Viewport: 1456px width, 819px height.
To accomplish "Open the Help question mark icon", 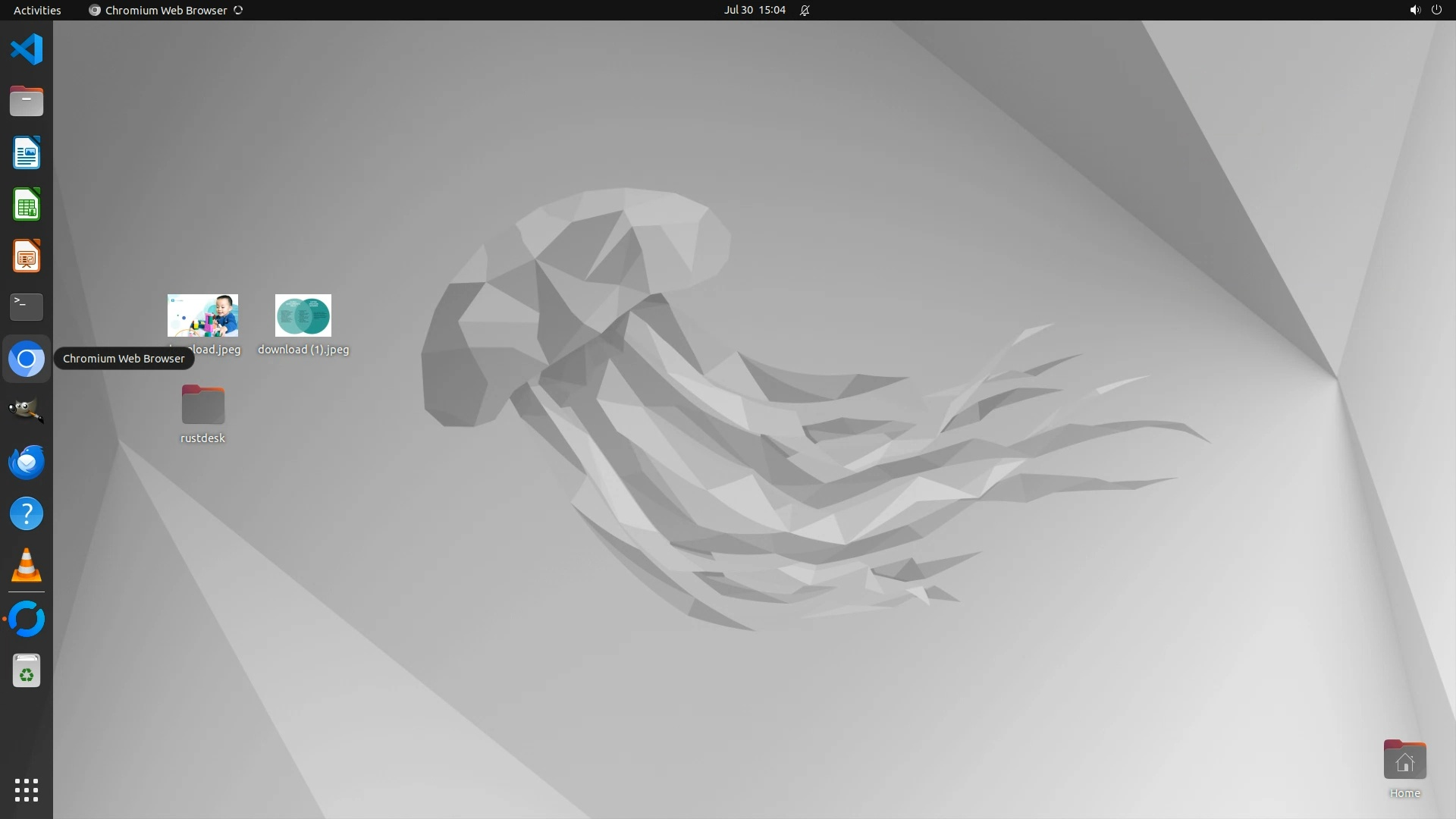I will click(x=27, y=514).
